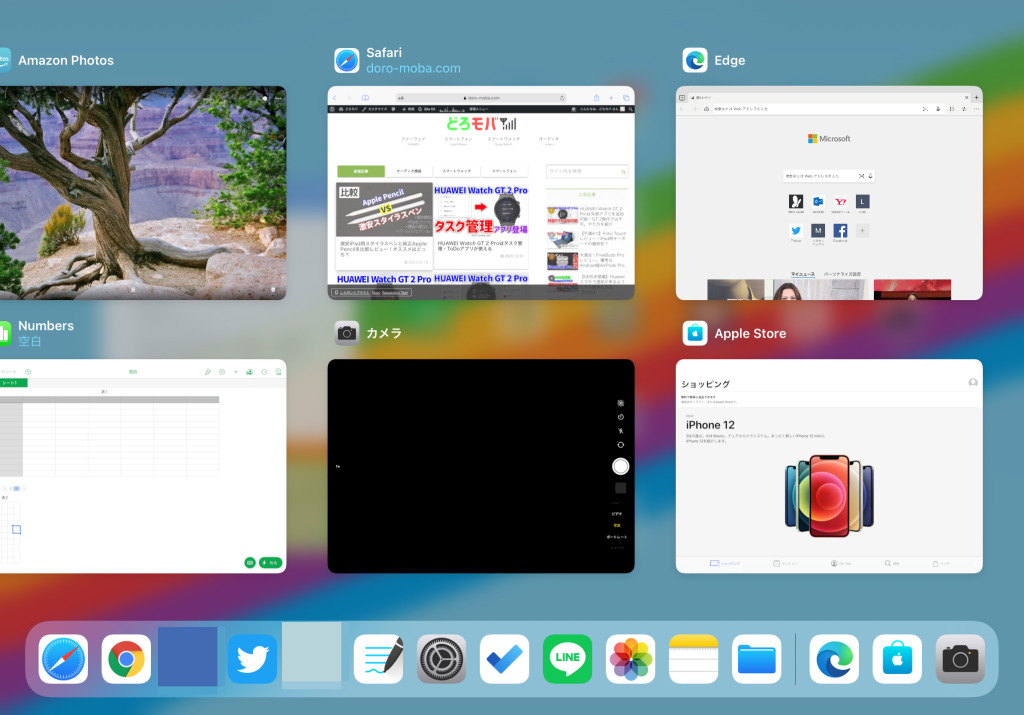The image size is (1024, 715).
Task: Tap the Safari icon above its card
Action: (347, 60)
